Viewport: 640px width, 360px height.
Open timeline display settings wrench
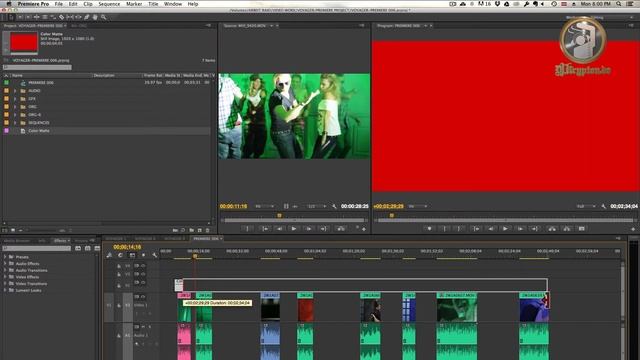pos(155,255)
